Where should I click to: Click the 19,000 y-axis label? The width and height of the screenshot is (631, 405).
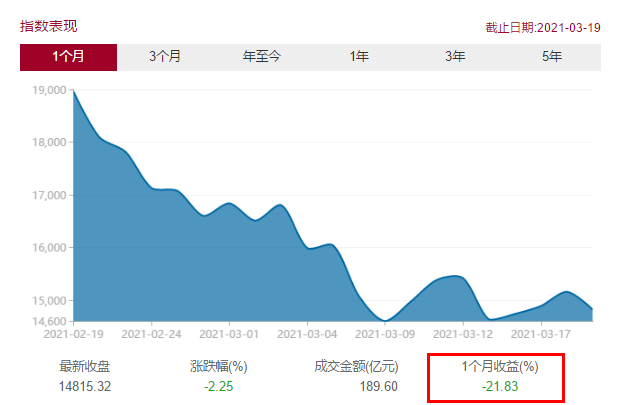[49, 90]
